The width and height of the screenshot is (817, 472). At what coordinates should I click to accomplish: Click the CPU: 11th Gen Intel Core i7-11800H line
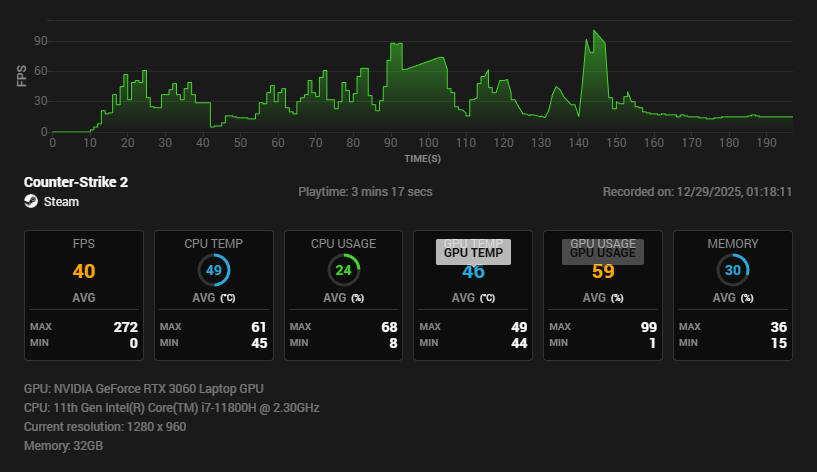pyautogui.click(x=171, y=407)
